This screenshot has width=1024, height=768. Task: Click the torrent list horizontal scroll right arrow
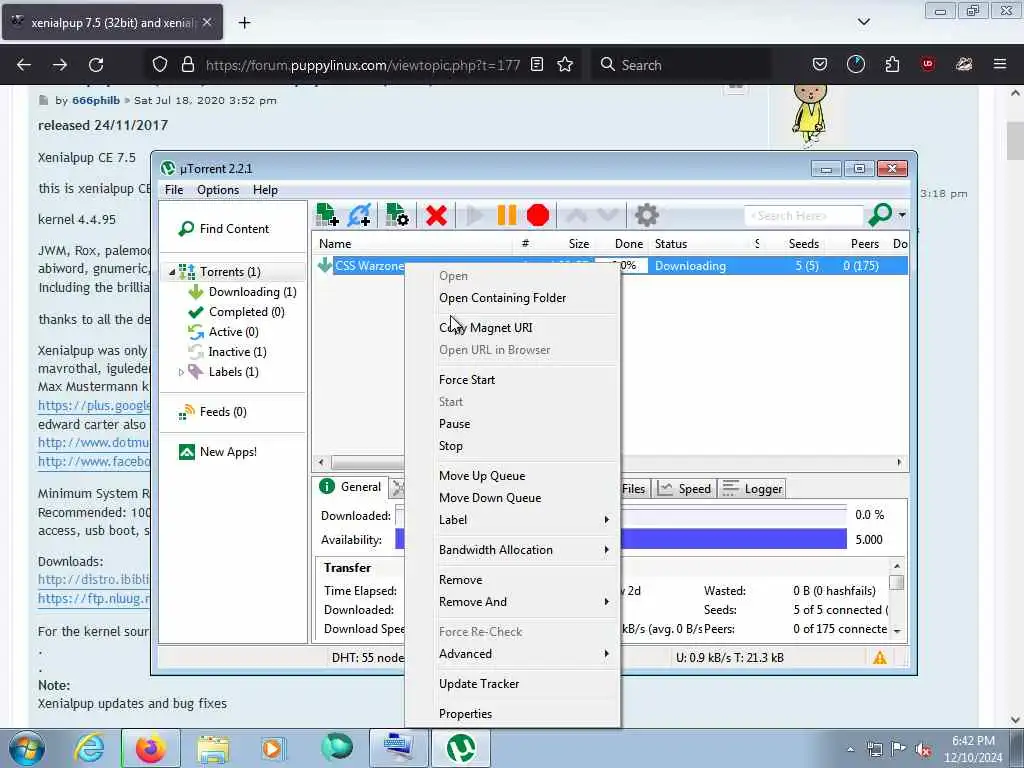(x=899, y=462)
